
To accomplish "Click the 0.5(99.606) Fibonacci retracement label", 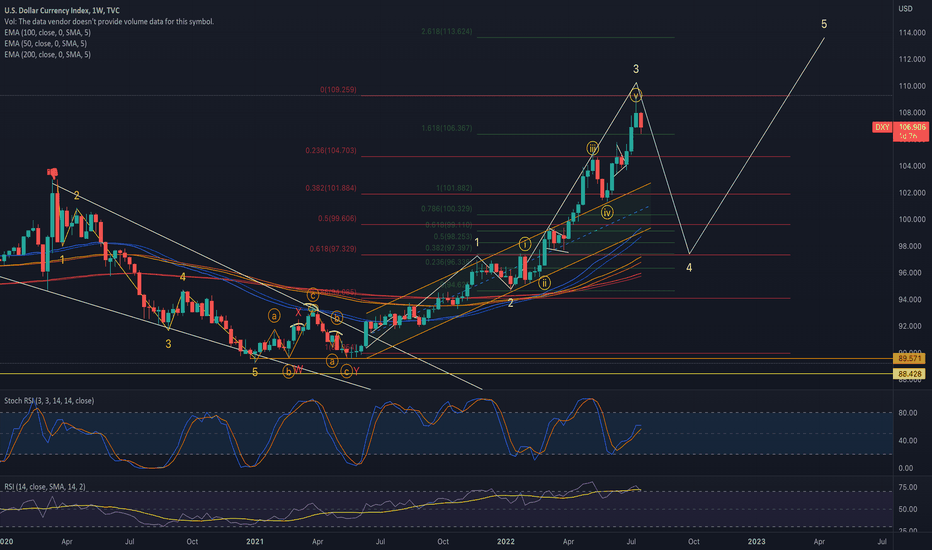I will click(337, 218).
